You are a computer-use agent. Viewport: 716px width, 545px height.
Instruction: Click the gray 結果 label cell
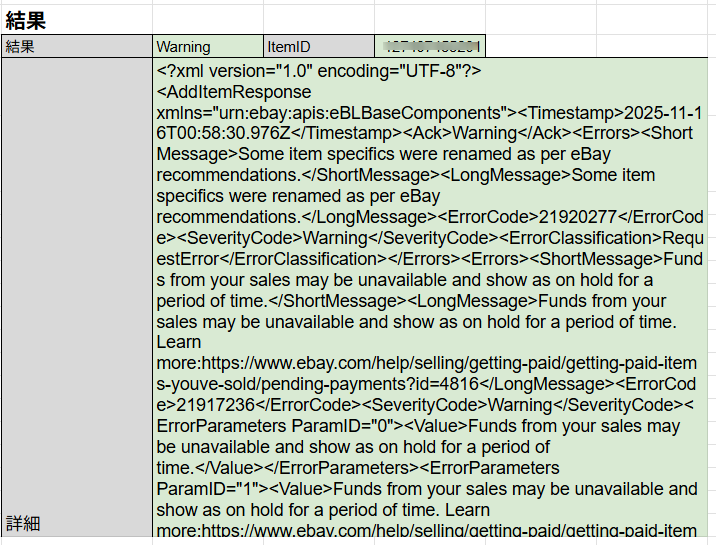tap(76, 47)
